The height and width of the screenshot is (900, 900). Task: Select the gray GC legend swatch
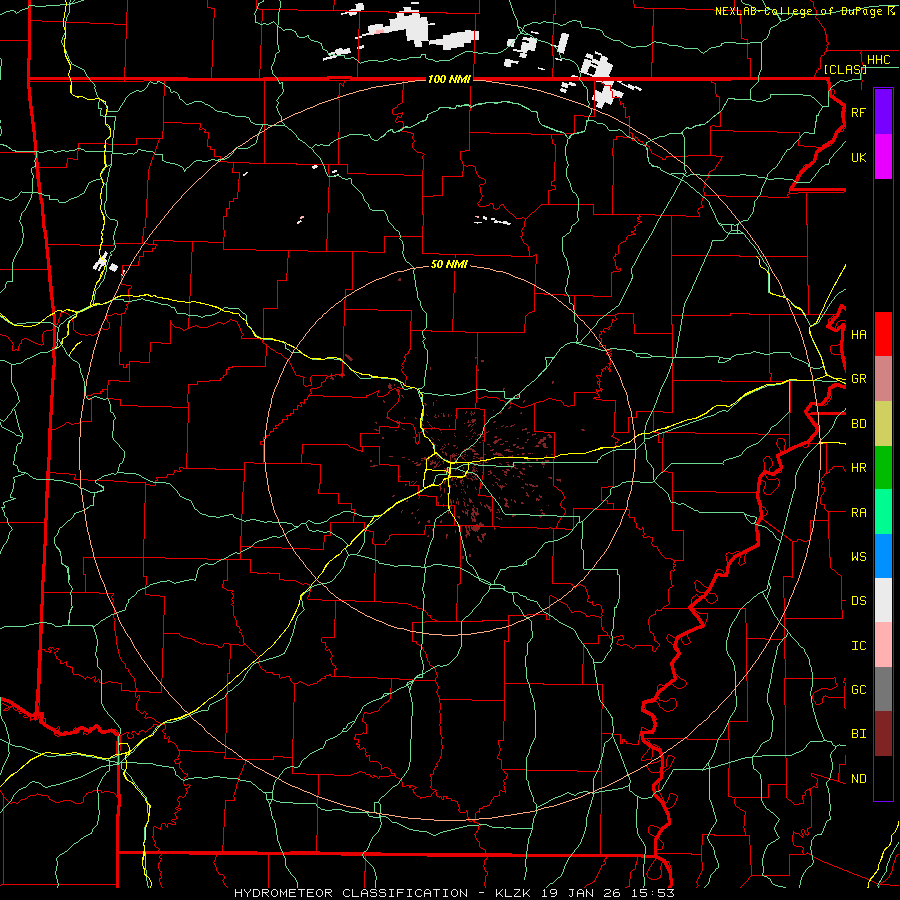click(883, 689)
